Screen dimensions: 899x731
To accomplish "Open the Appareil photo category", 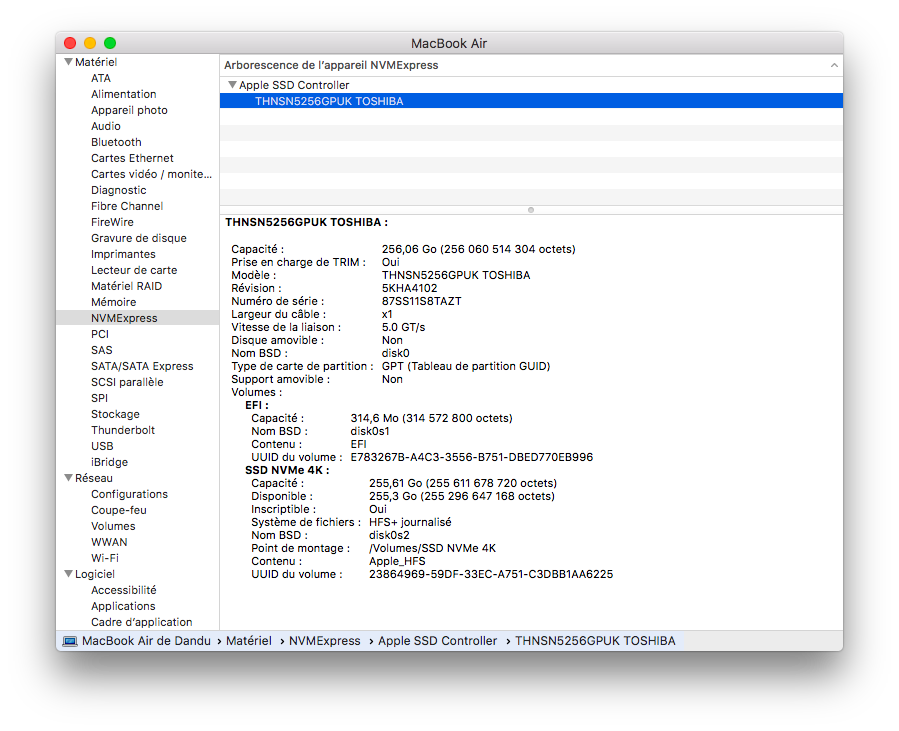I will (129, 110).
